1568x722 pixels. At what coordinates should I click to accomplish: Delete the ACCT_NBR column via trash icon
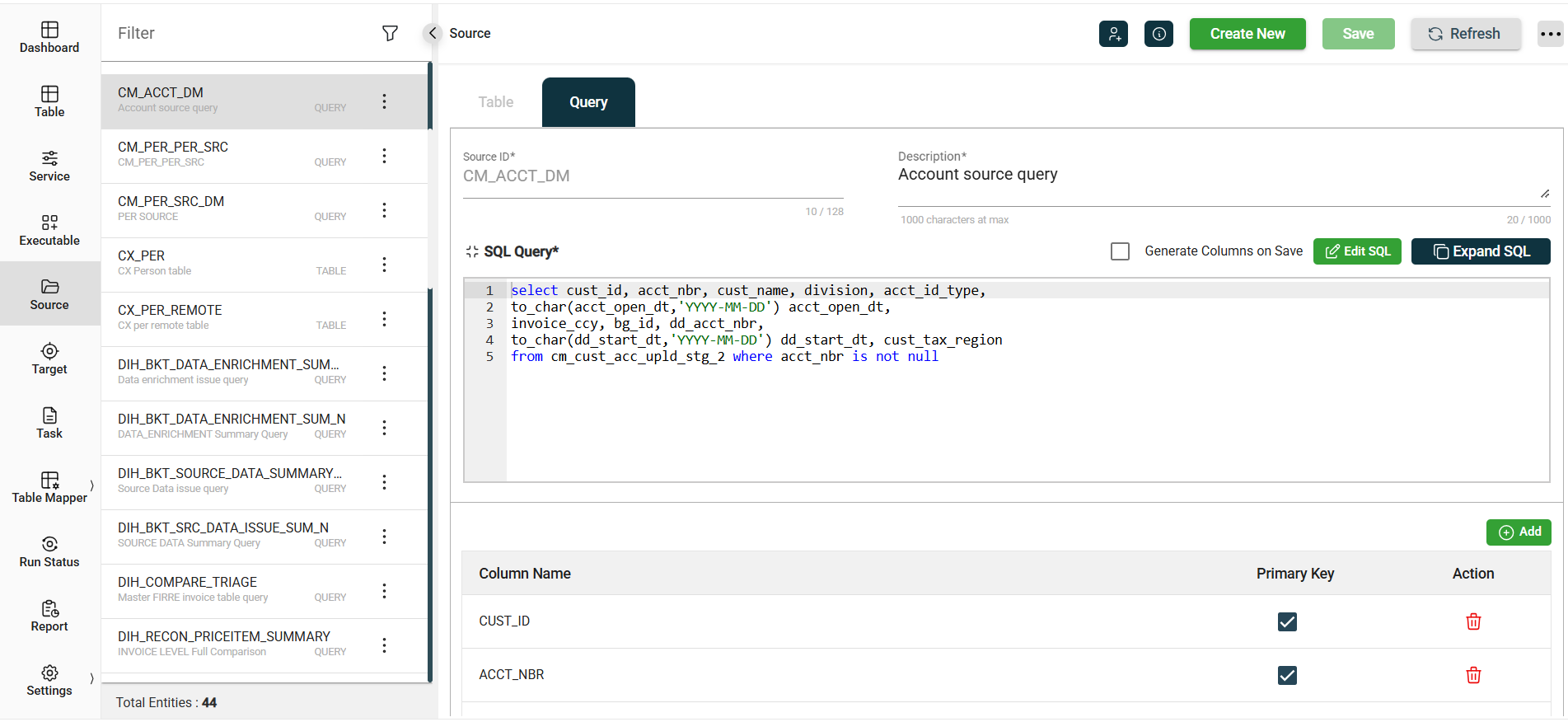(x=1473, y=675)
